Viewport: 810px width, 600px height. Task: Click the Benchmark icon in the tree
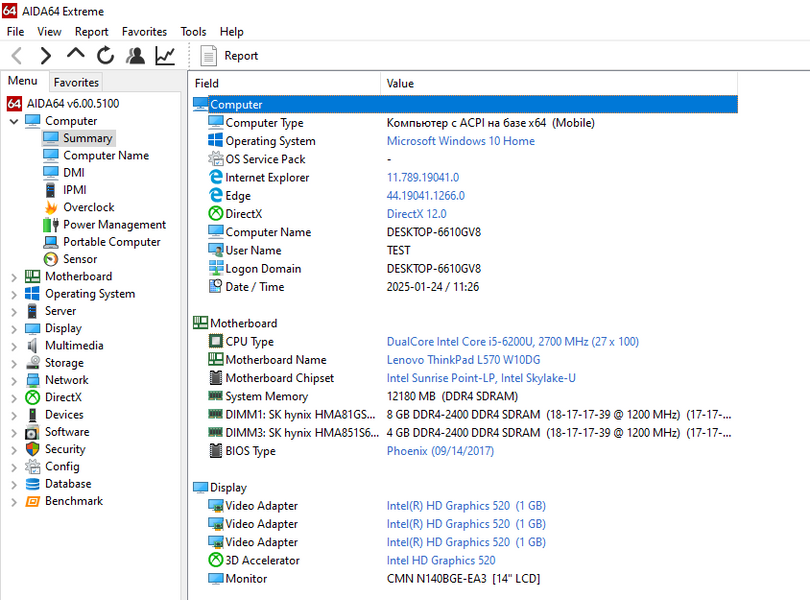(33, 501)
